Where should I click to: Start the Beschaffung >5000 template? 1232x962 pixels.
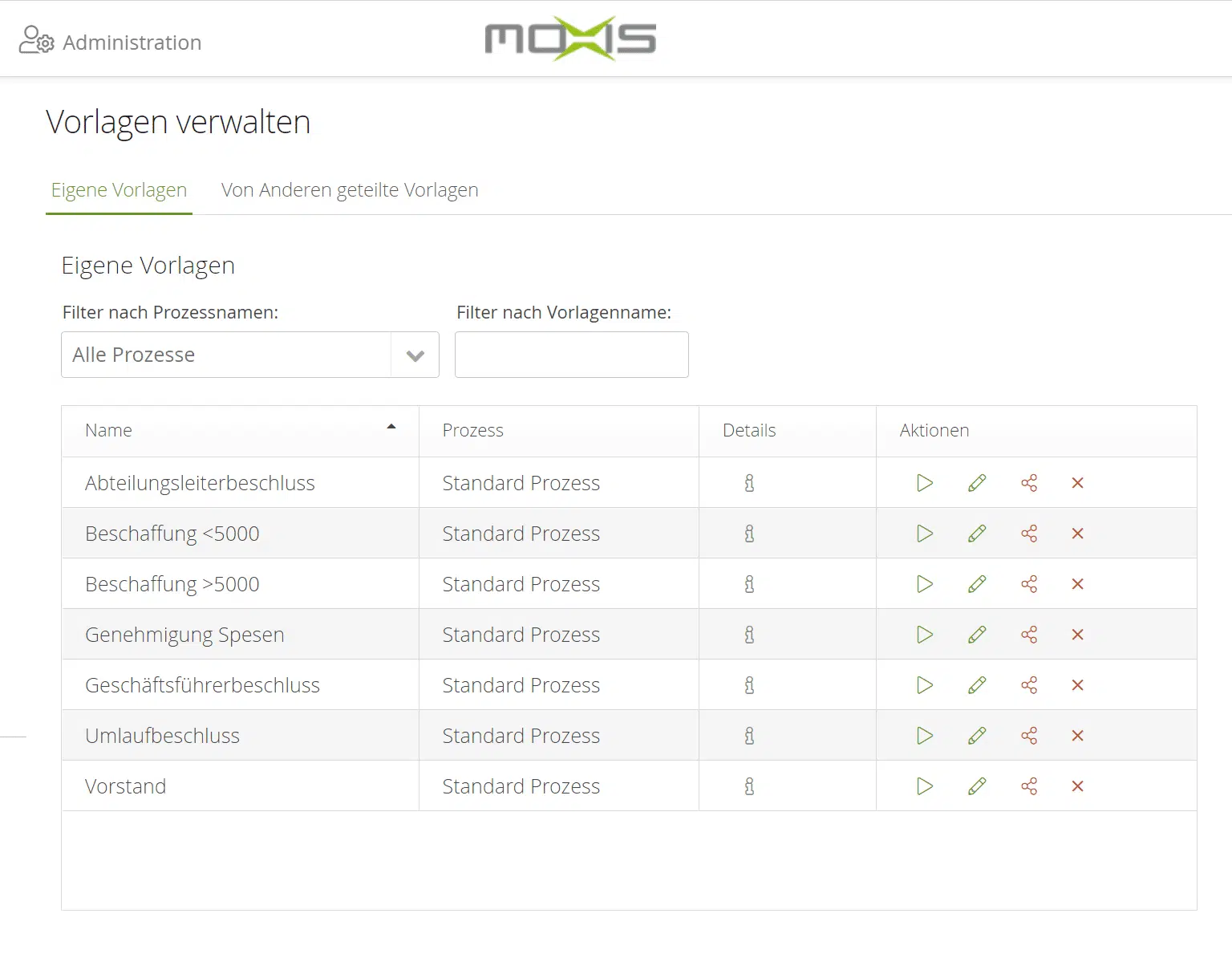click(925, 584)
